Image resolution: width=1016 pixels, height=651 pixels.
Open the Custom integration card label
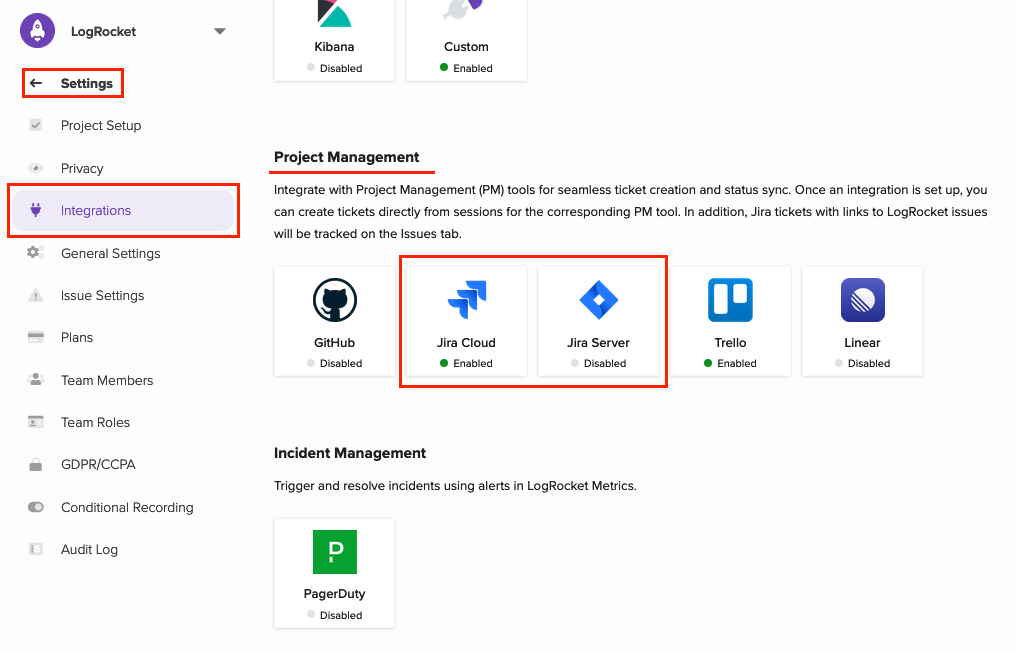point(466,47)
